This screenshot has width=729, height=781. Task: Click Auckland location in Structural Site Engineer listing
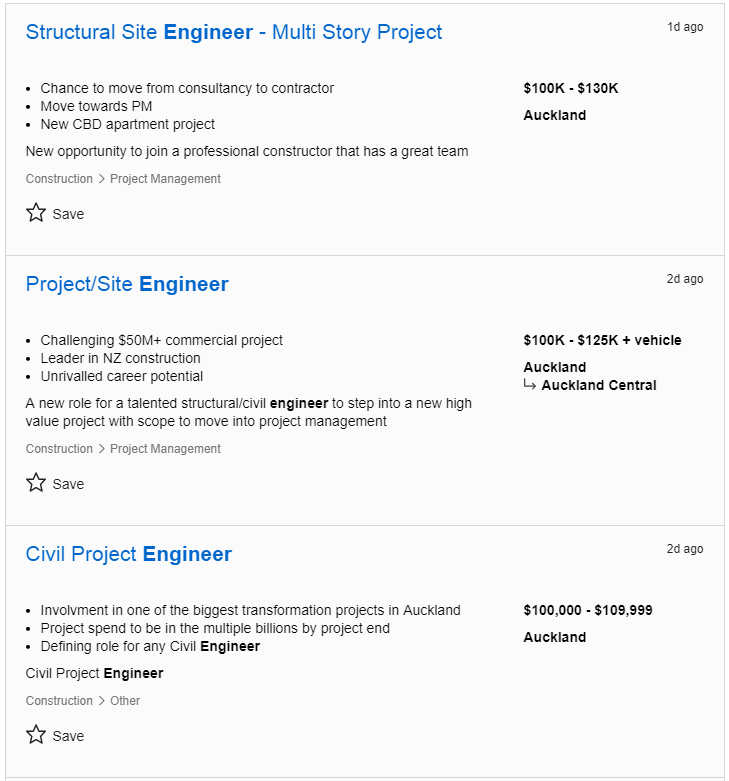[554, 115]
